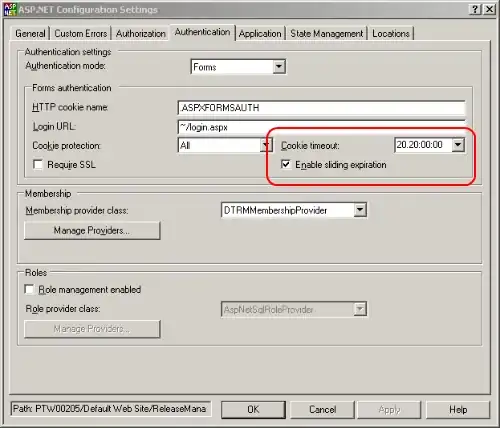Toggle the Require SSL checkbox
This screenshot has height=428, width=500.
[38, 165]
